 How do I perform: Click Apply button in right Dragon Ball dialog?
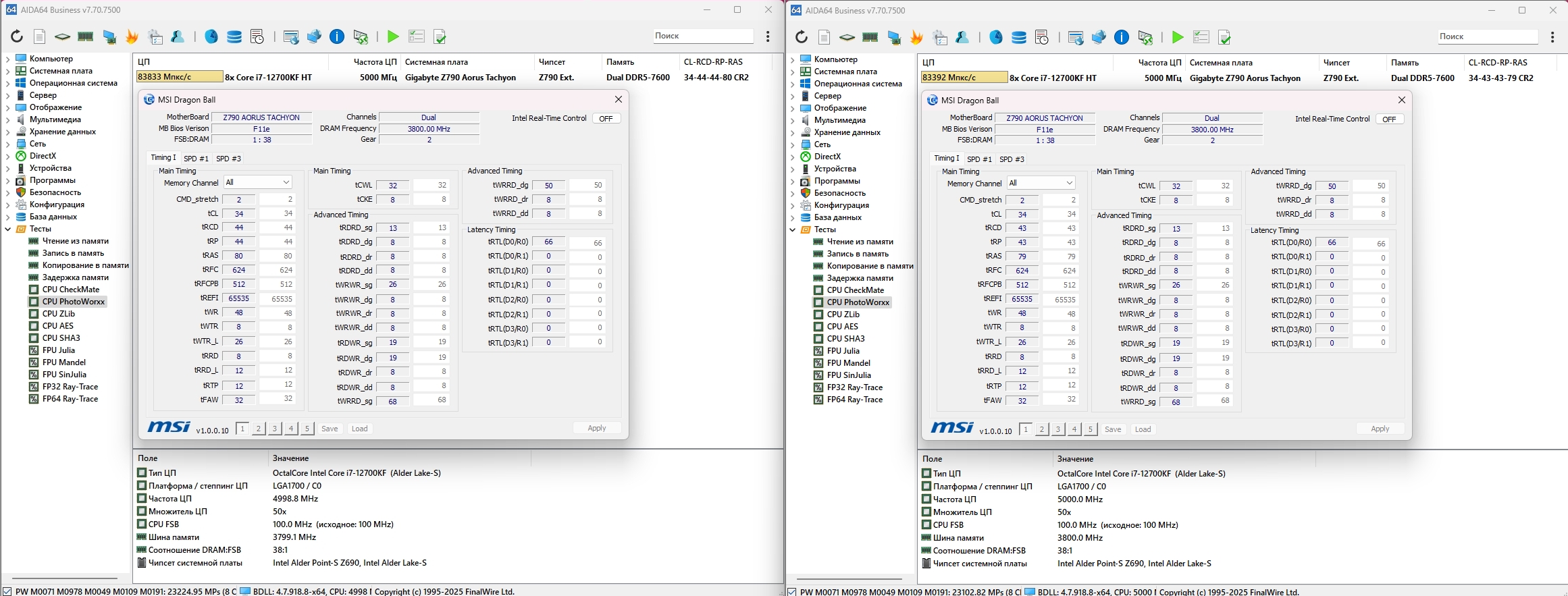point(1380,429)
